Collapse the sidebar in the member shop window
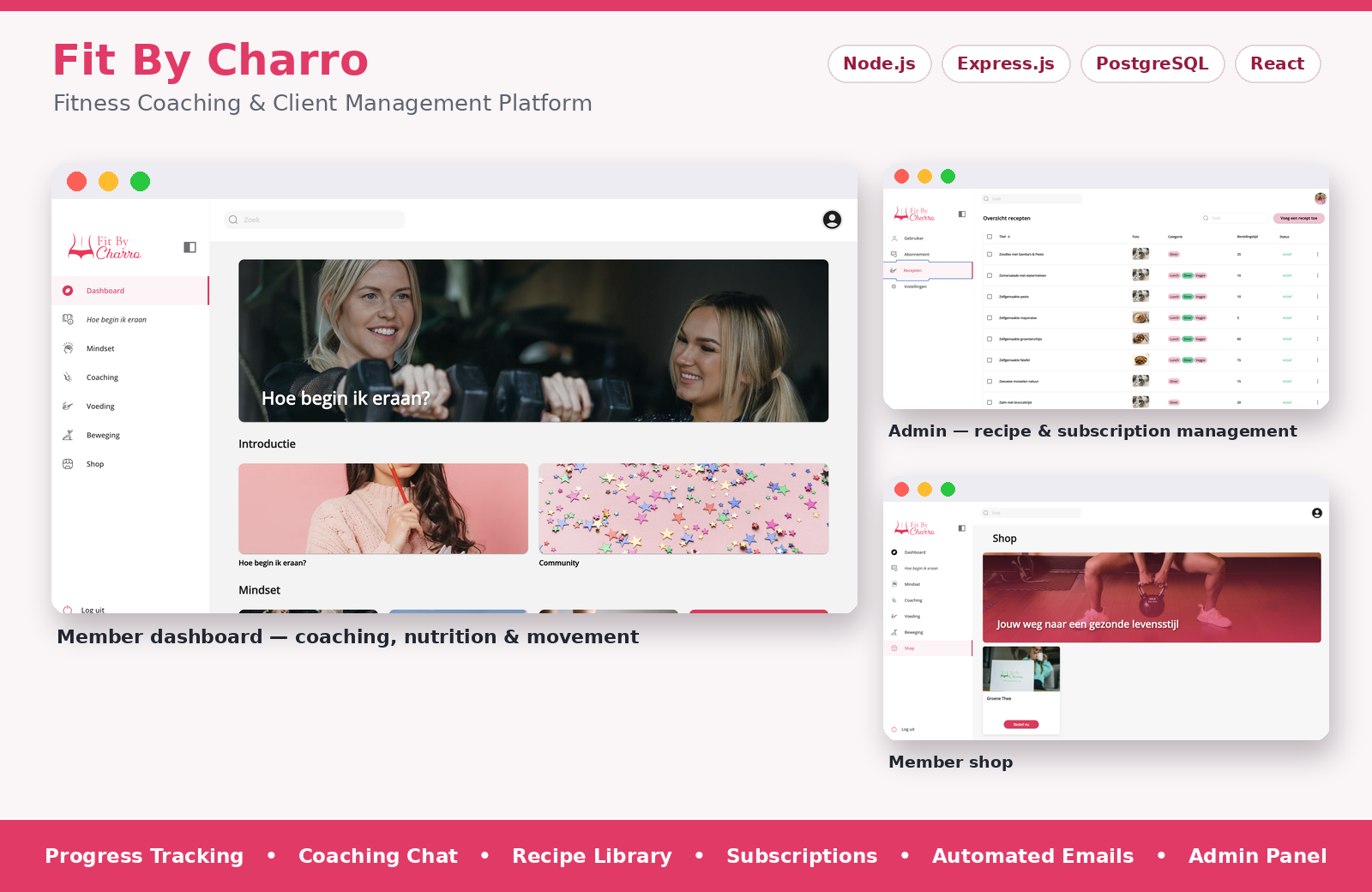The image size is (1372, 892). pos(962,528)
